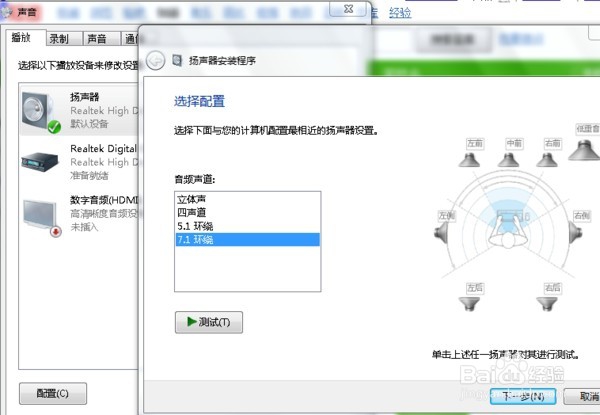
Task: Click the 测试(T) test button
Action: pos(209,322)
